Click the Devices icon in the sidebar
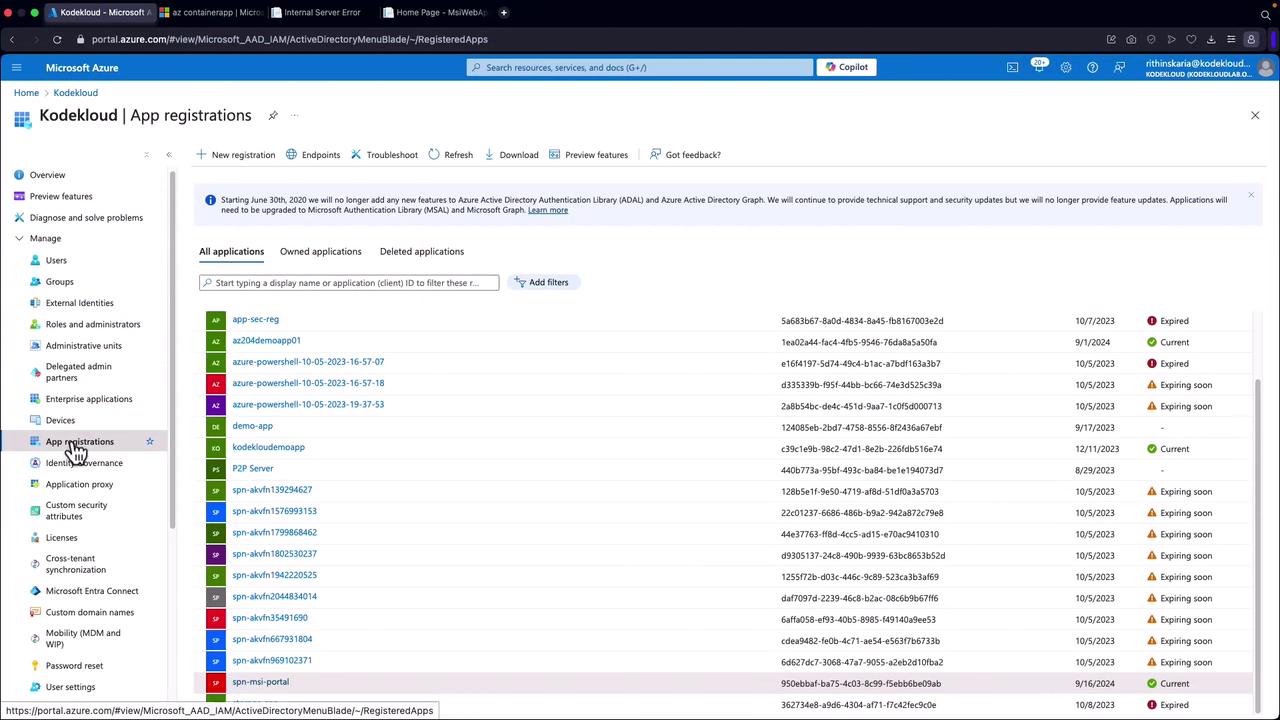 coord(35,420)
